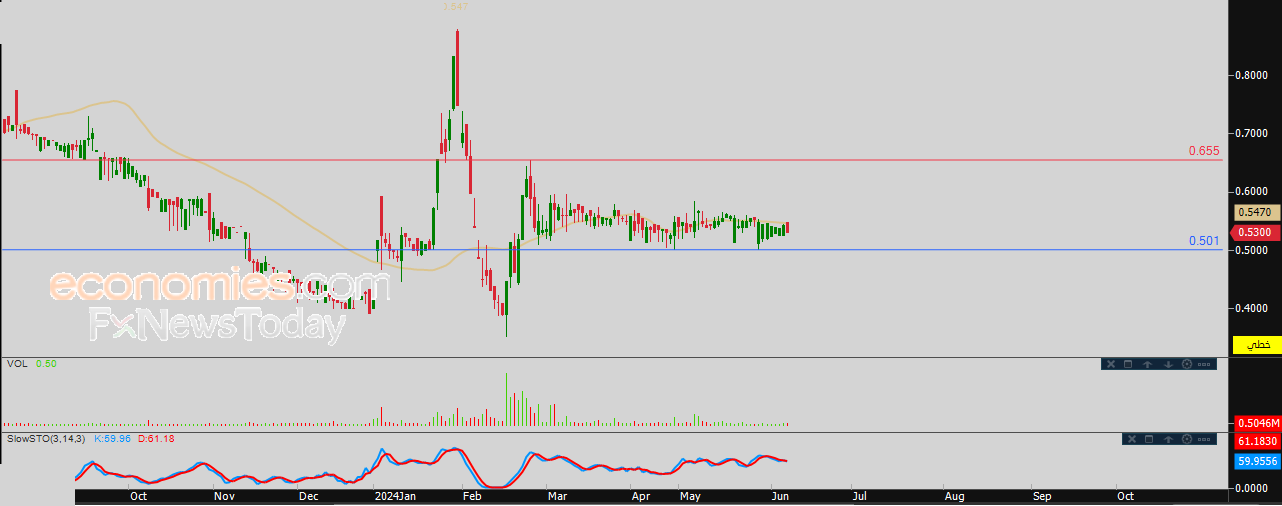Click the VOL indicator label
Viewport: 1282px width, 506px height.
pyautogui.click(x=17, y=364)
